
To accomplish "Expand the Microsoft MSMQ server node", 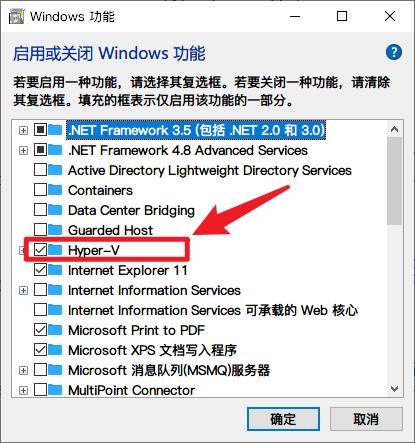I will pyautogui.click(x=23, y=370).
